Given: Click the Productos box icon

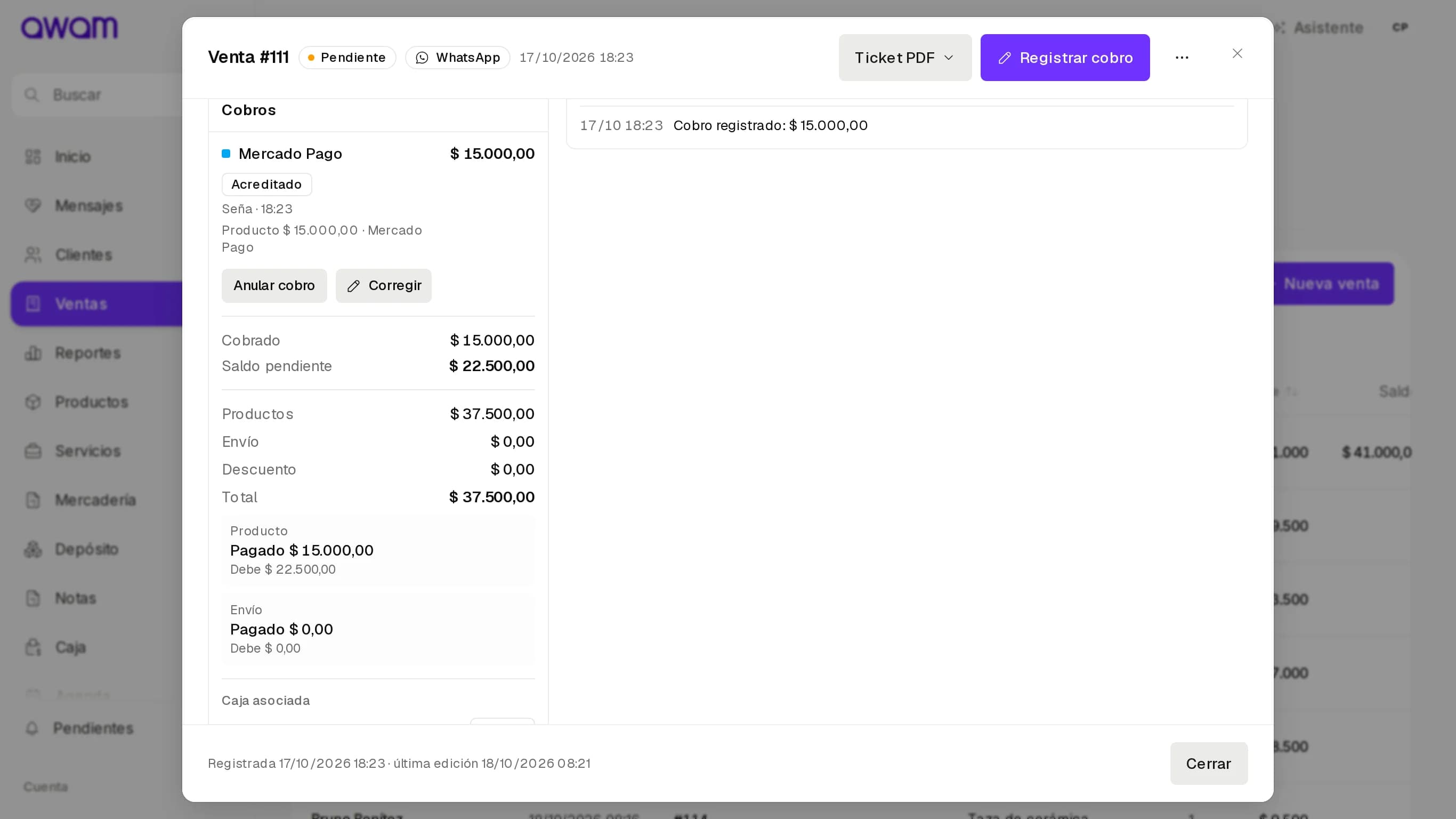Looking at the screenshot, I should click(x=33, y=402).
